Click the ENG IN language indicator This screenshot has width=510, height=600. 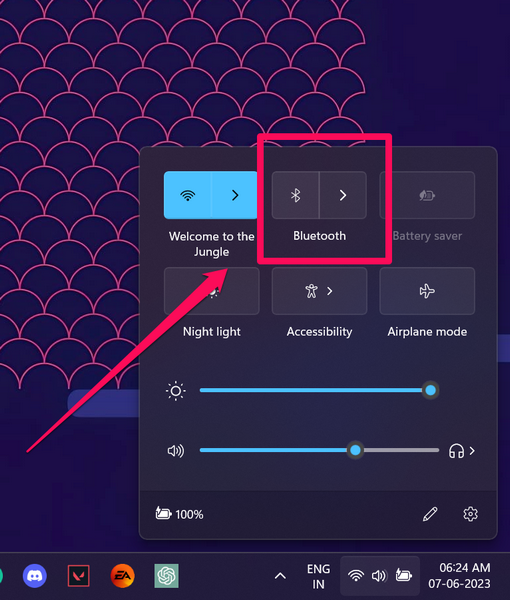318,576
